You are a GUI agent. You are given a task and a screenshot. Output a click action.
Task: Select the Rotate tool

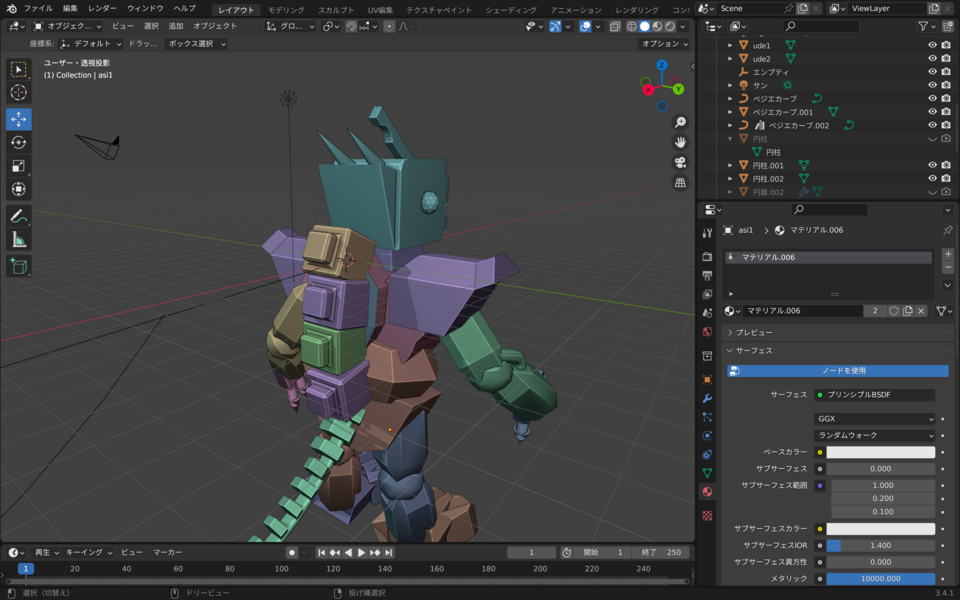point(19,142)
